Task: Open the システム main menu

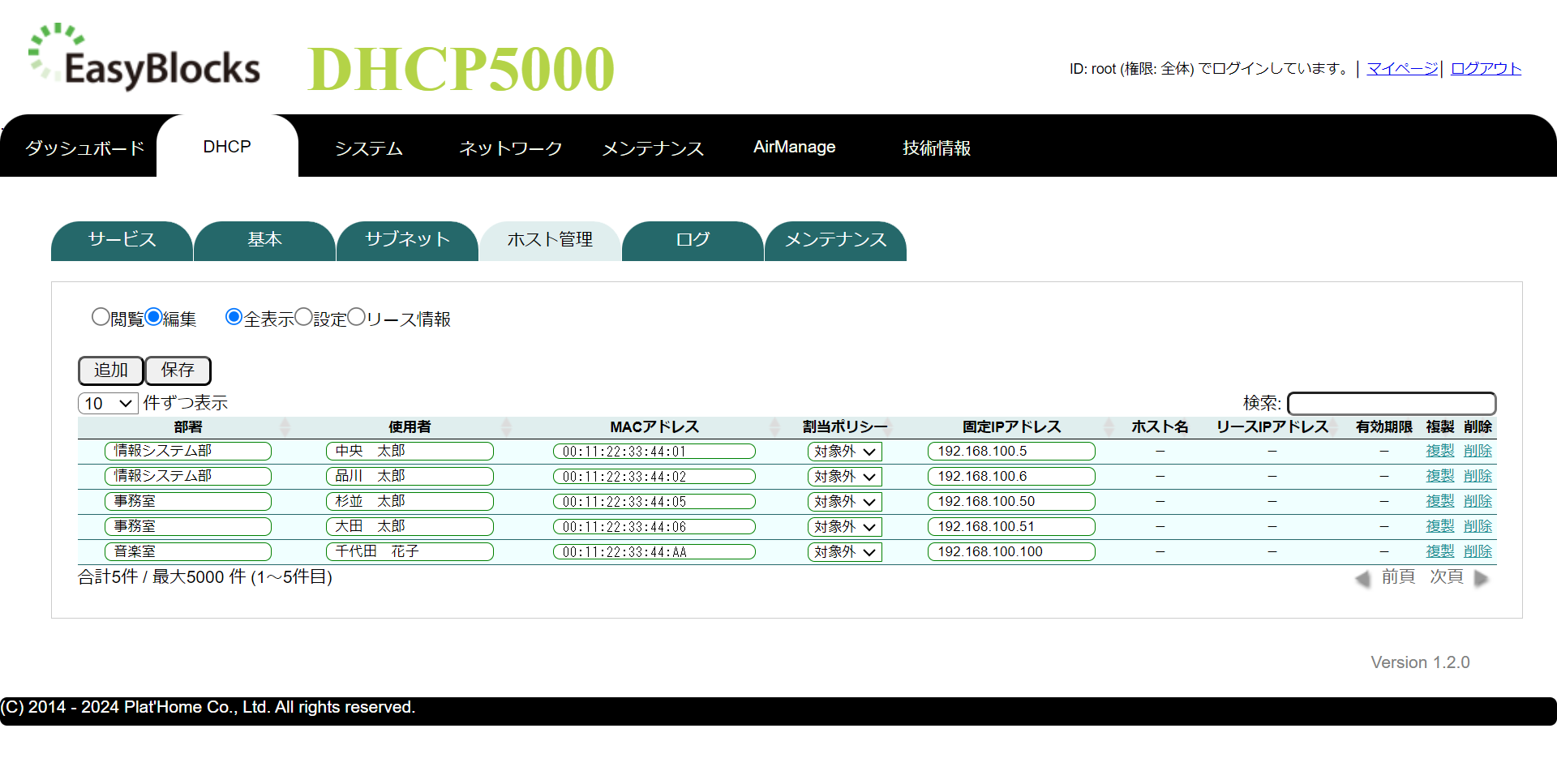Action: (x=369, y=148)
